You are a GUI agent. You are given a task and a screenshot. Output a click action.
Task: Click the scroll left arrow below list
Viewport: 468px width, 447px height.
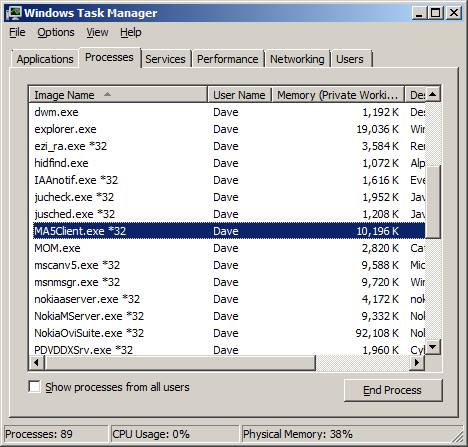(36, 362)
